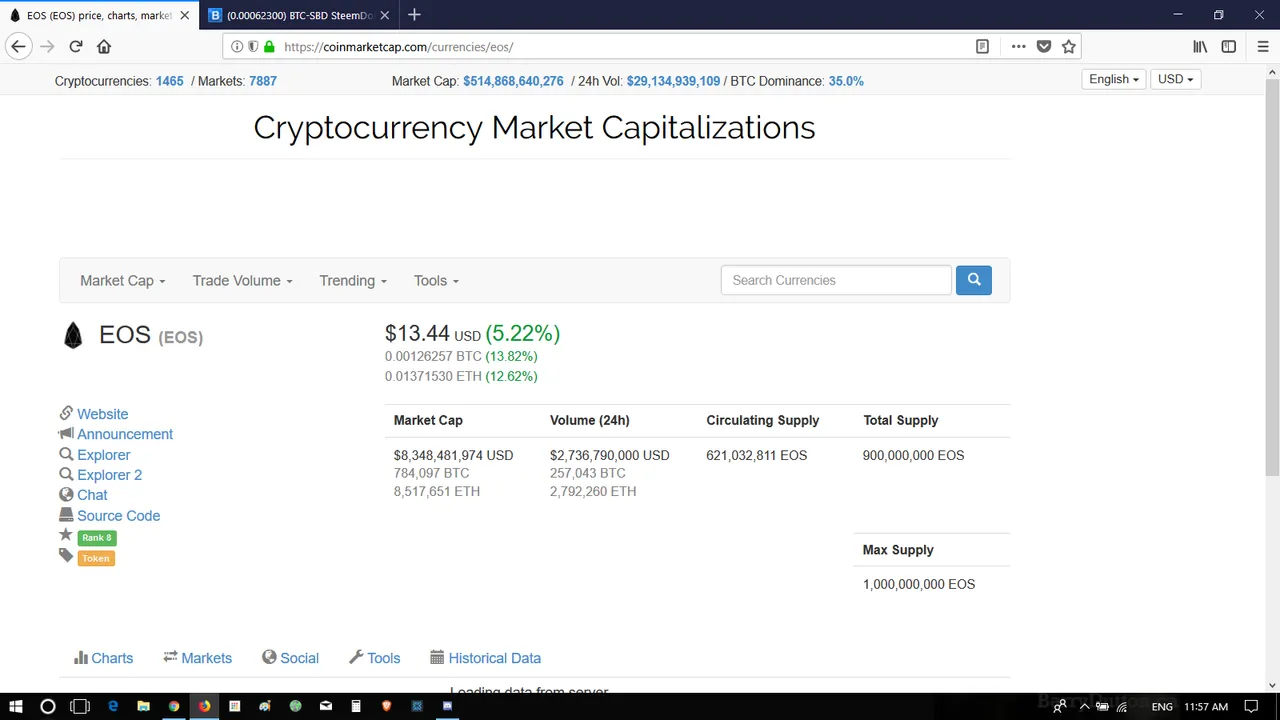Click the green Rank 8 badge
Viewport: 1280px width, 720px height.
[x=97, y=538]
